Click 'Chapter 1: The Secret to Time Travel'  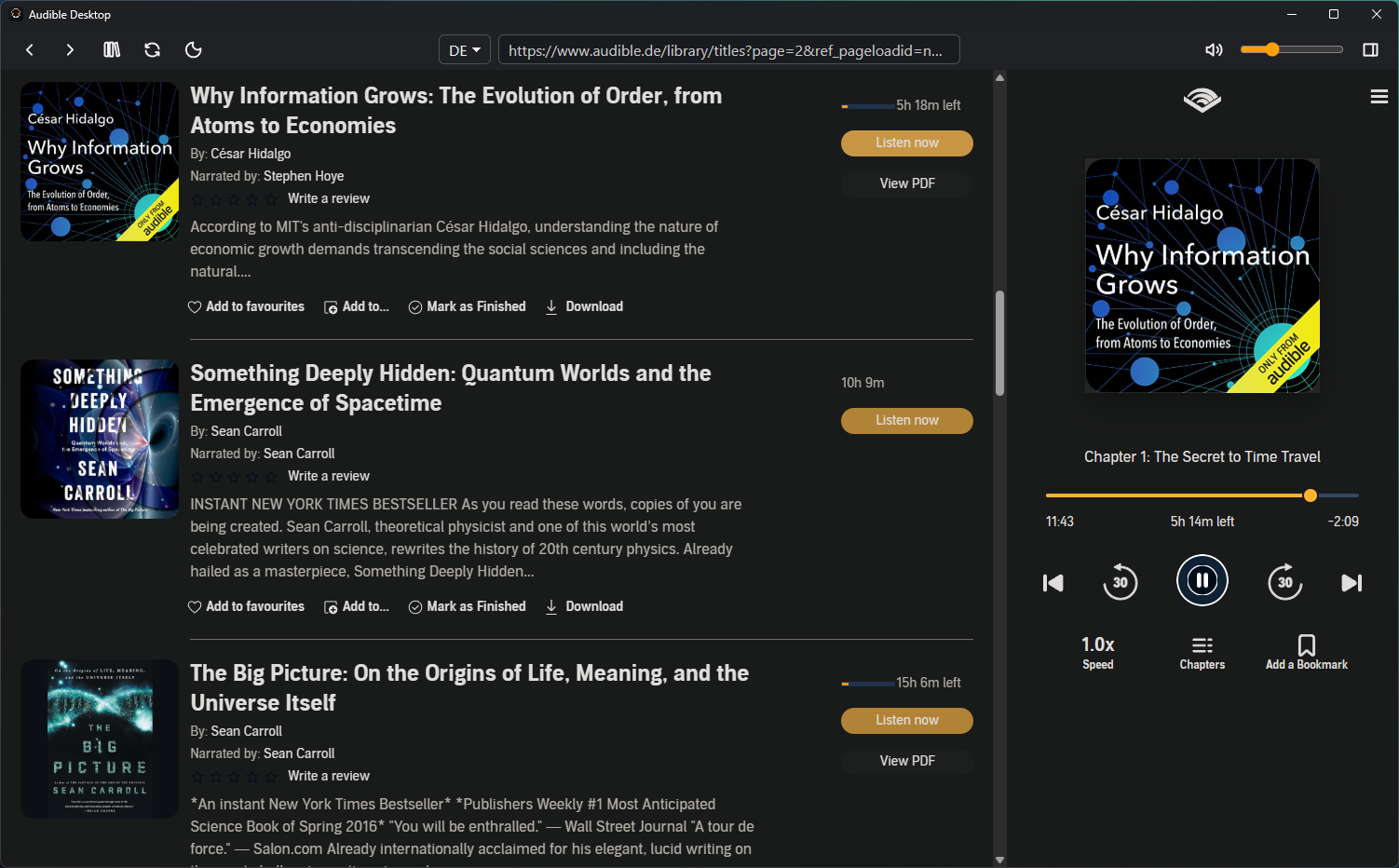coord(1202,456)
